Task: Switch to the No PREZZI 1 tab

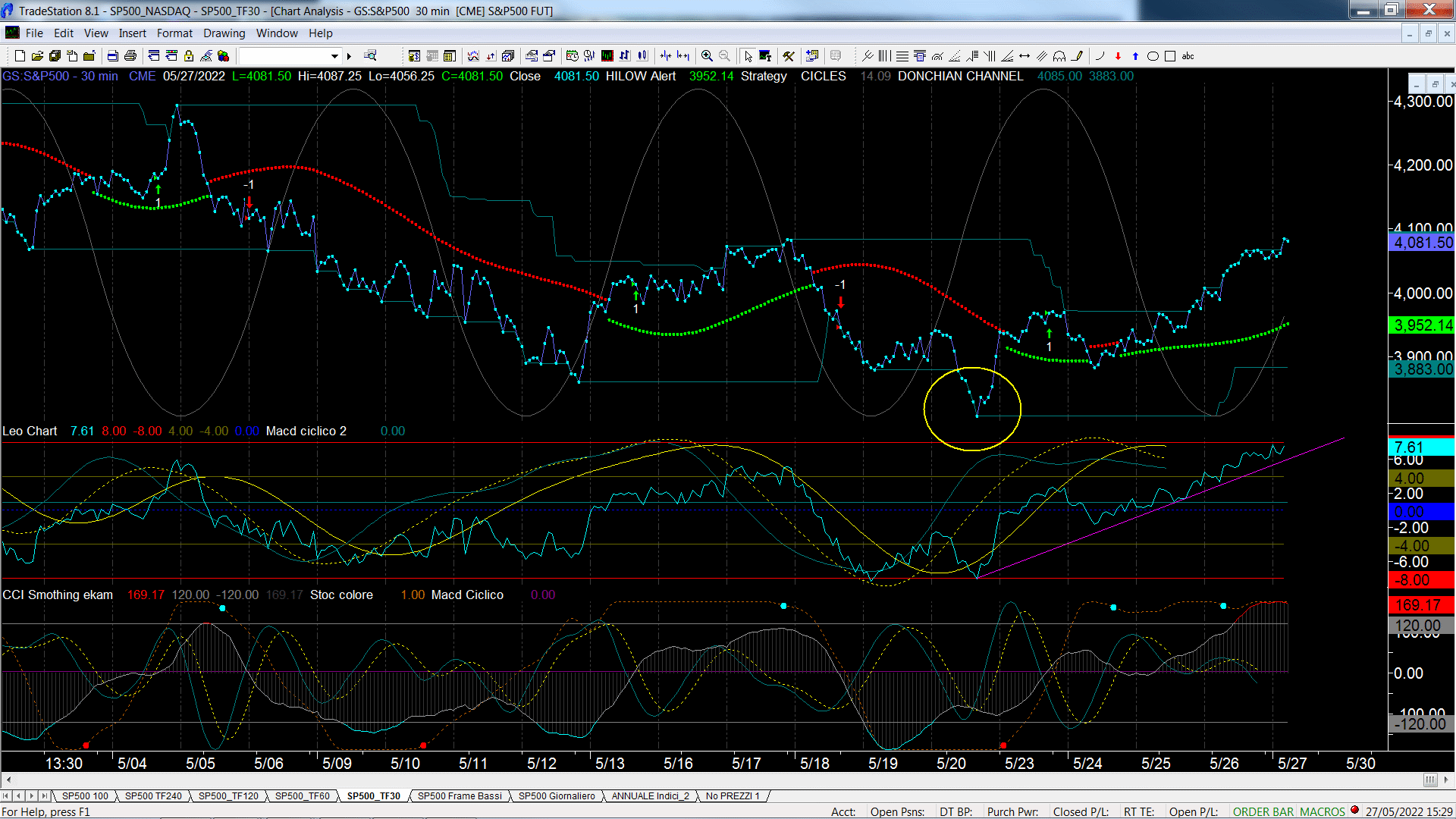Action: 732,795
